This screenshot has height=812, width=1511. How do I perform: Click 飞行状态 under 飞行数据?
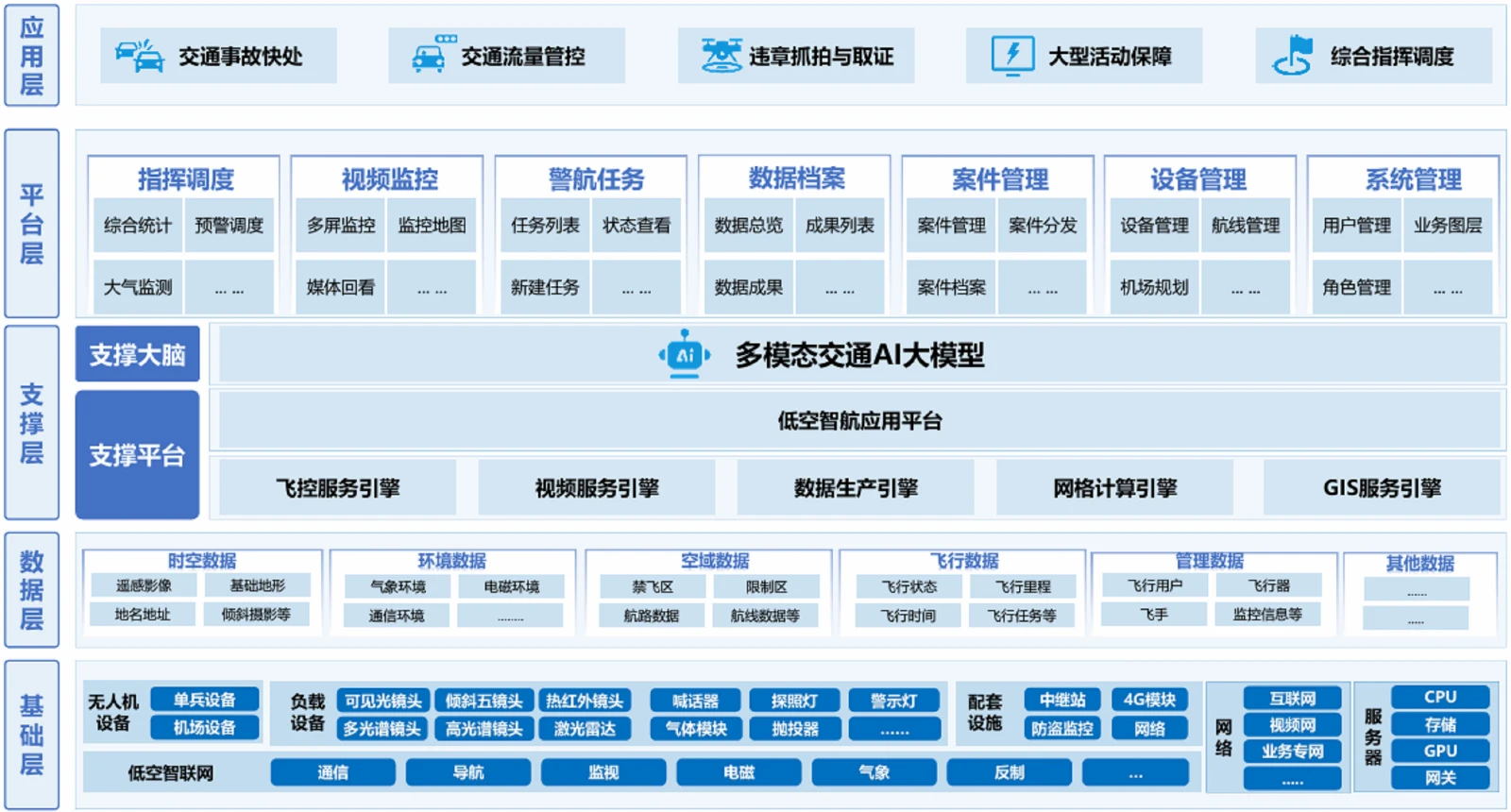(908, 586)
